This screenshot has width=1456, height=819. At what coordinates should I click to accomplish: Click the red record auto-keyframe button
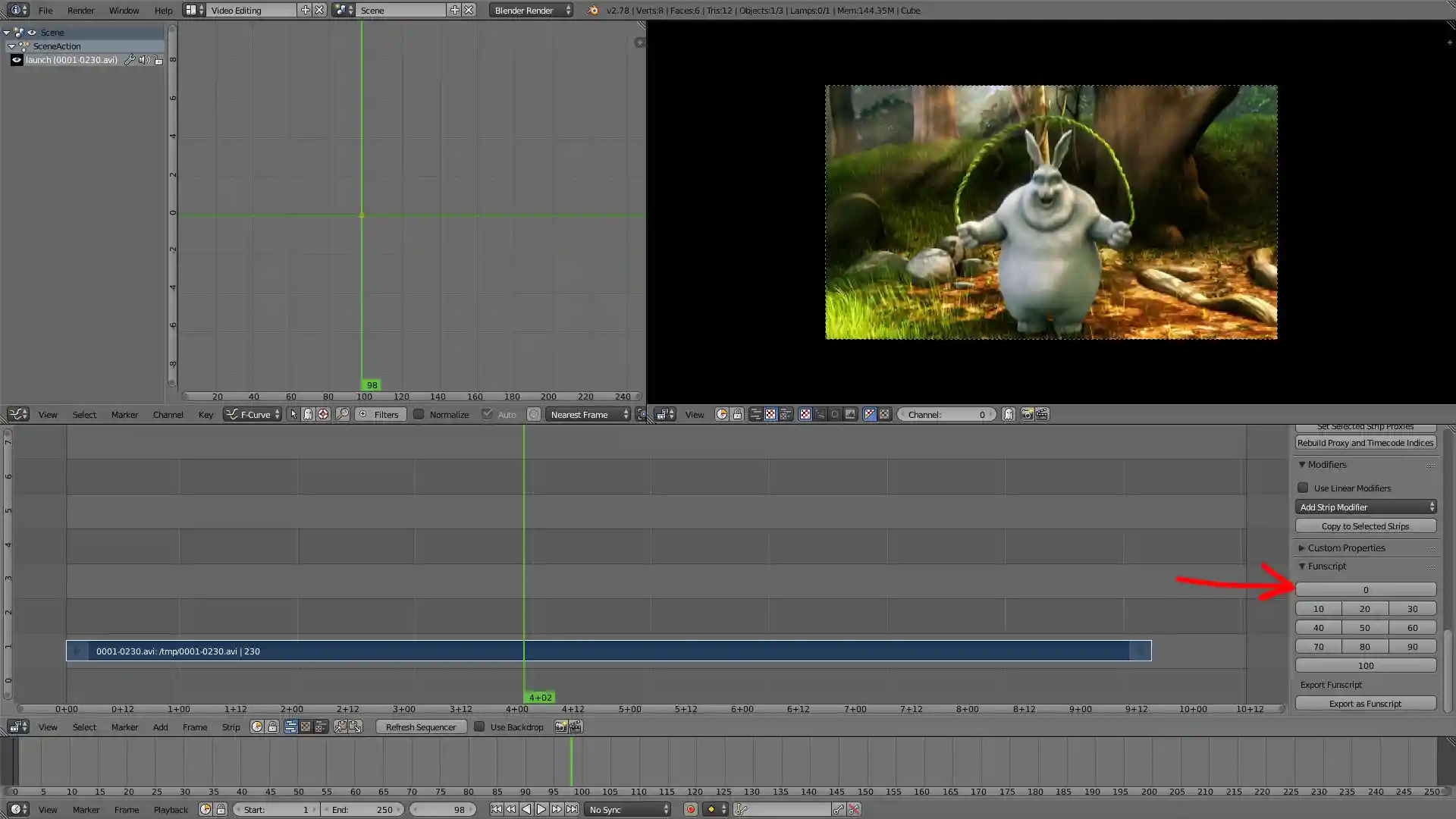[690, 809]
